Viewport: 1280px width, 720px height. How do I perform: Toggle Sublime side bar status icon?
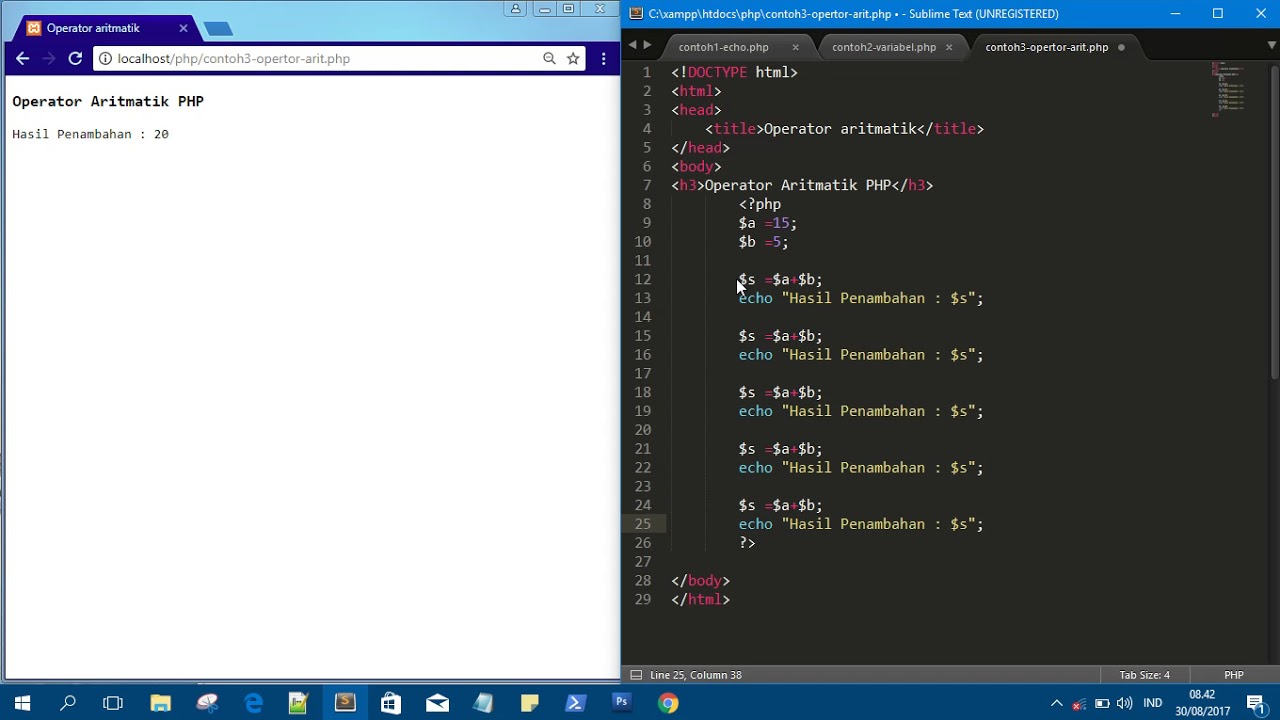pos(636,675)
